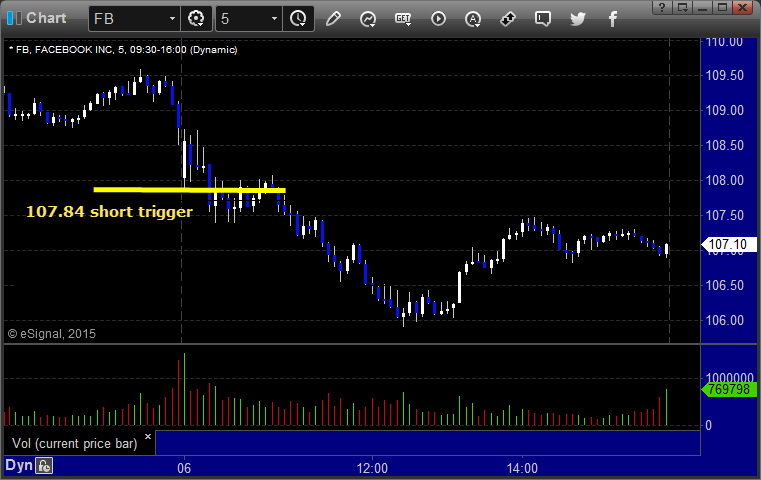Click the tallest green volume bar

(184, 389)
